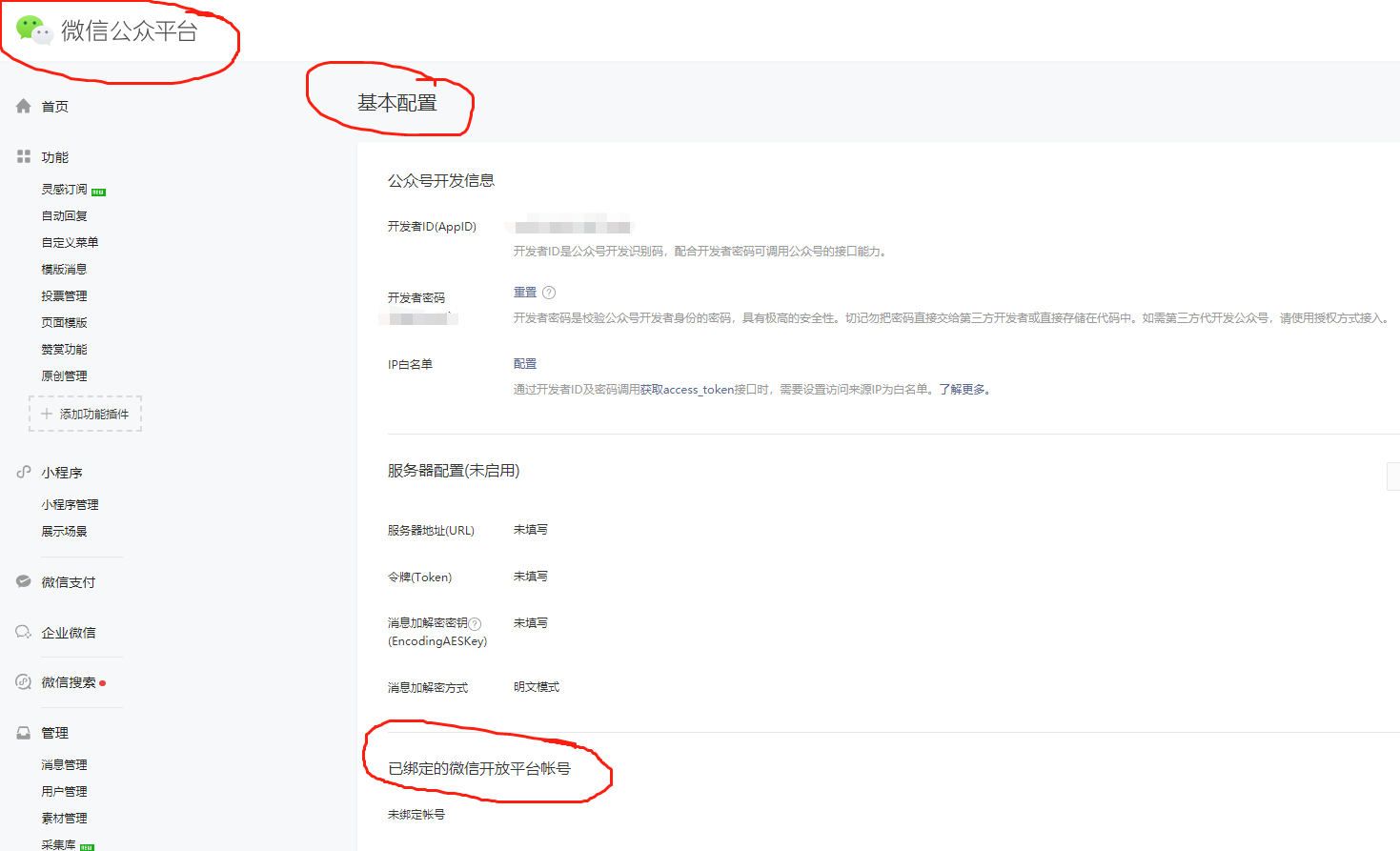Click the 基本配置 page heading
The width and height of the screenshot is (1400, 851).
coord(397,103)
